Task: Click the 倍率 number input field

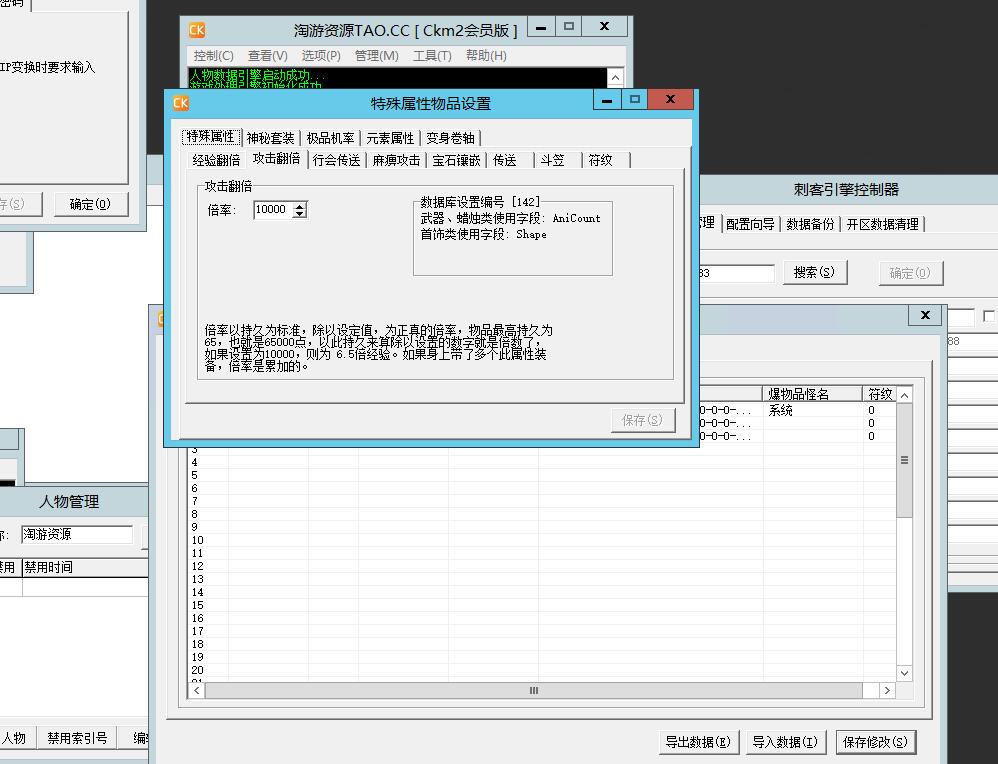Action: [x=272, y=209]
